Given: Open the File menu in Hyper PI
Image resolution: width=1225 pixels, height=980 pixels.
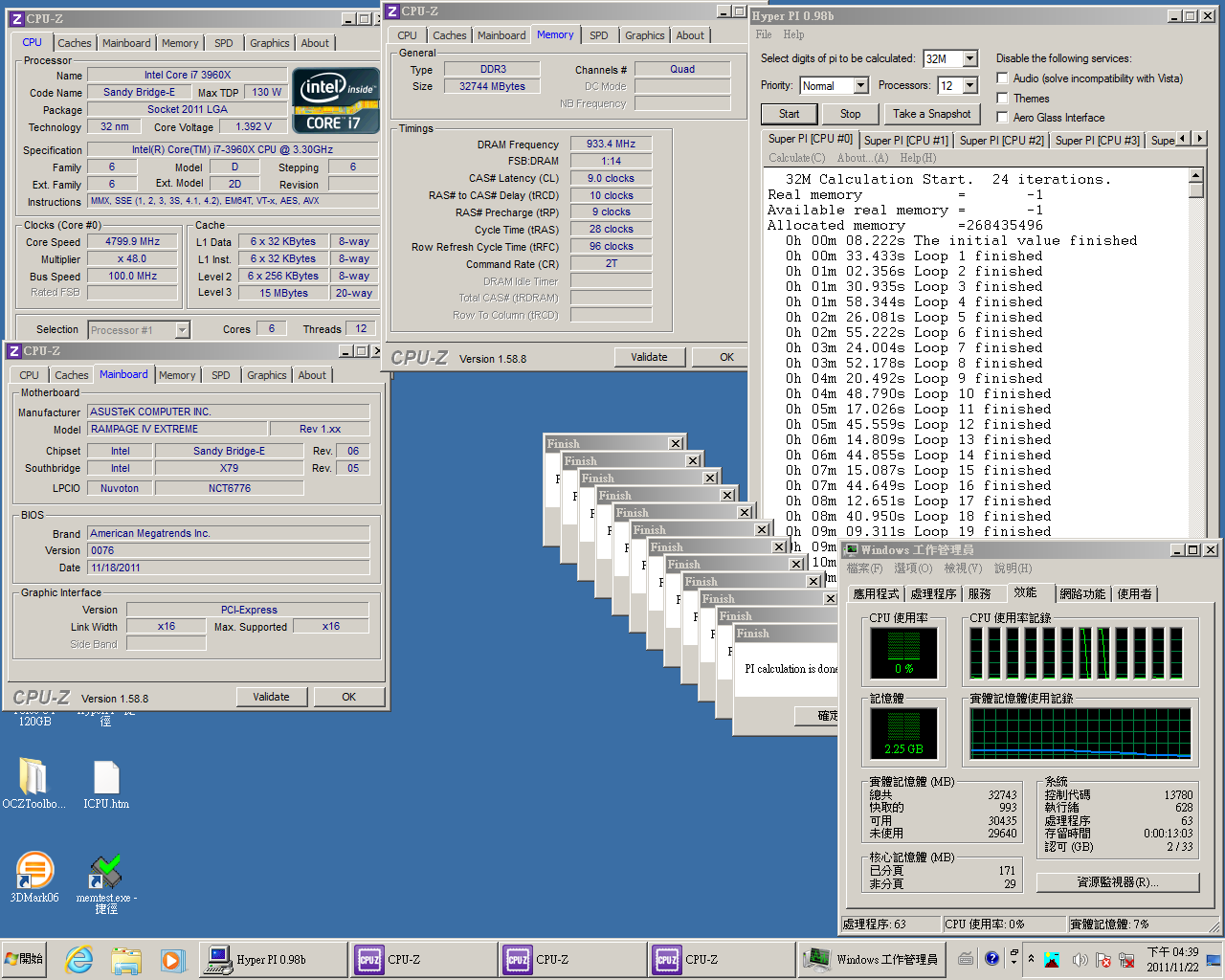Looking at the screenshot, I should click(x=764, y=34).
